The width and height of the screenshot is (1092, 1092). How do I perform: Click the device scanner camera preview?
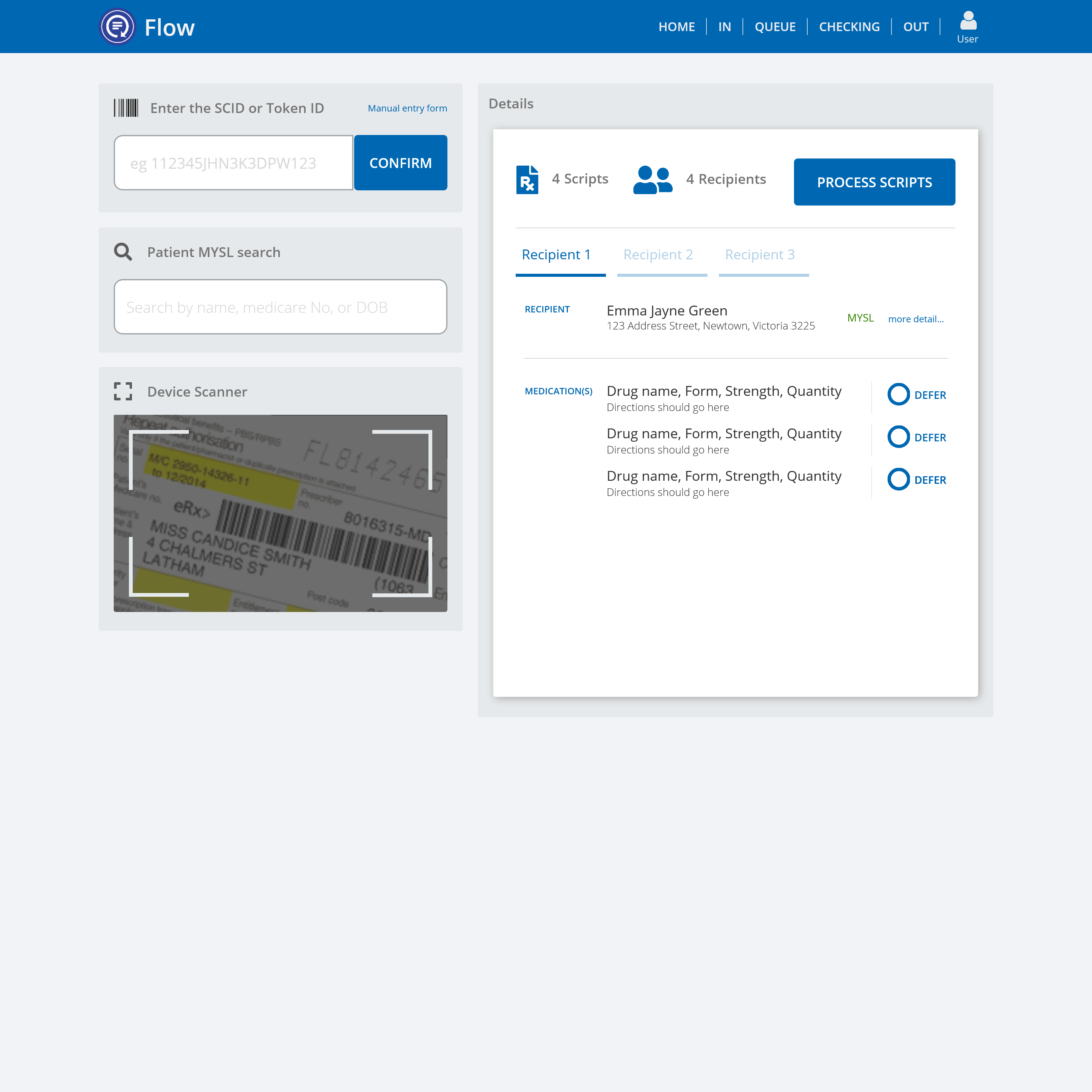(x=280, y=513)
